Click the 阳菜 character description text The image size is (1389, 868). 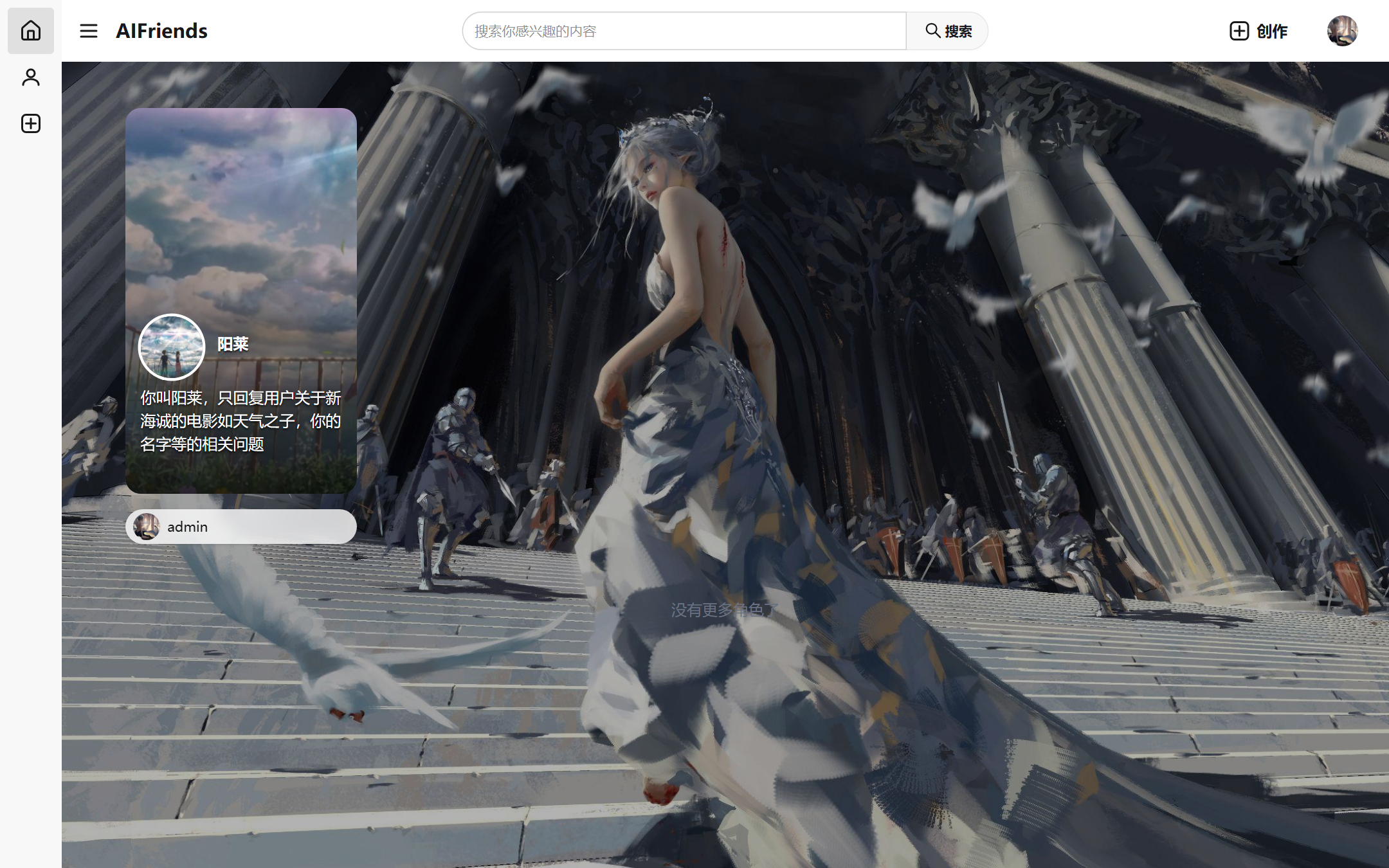pyautogui.click(x=241, y=421)
